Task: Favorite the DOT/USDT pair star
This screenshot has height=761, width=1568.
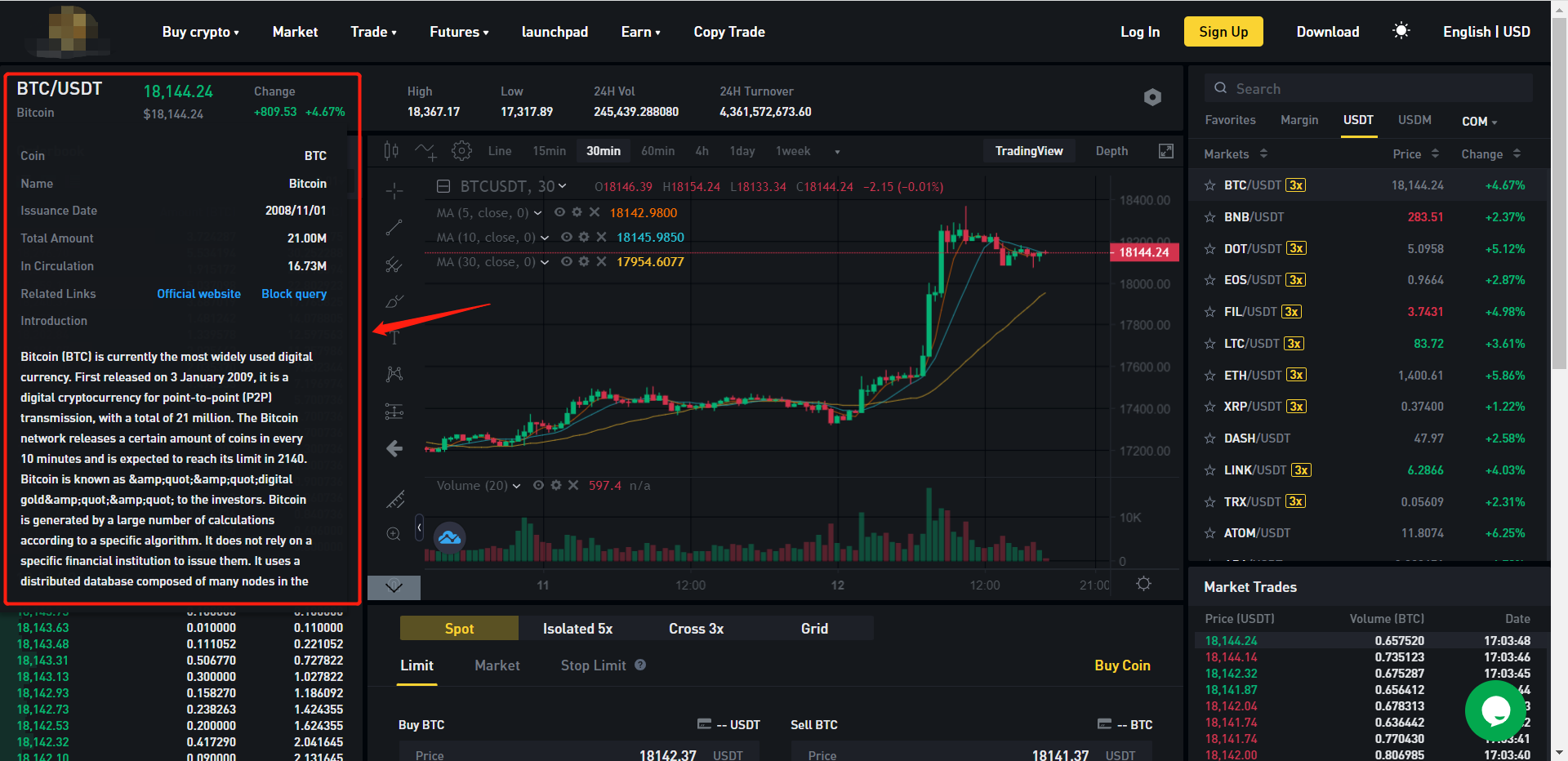Action: point(1210,249)
